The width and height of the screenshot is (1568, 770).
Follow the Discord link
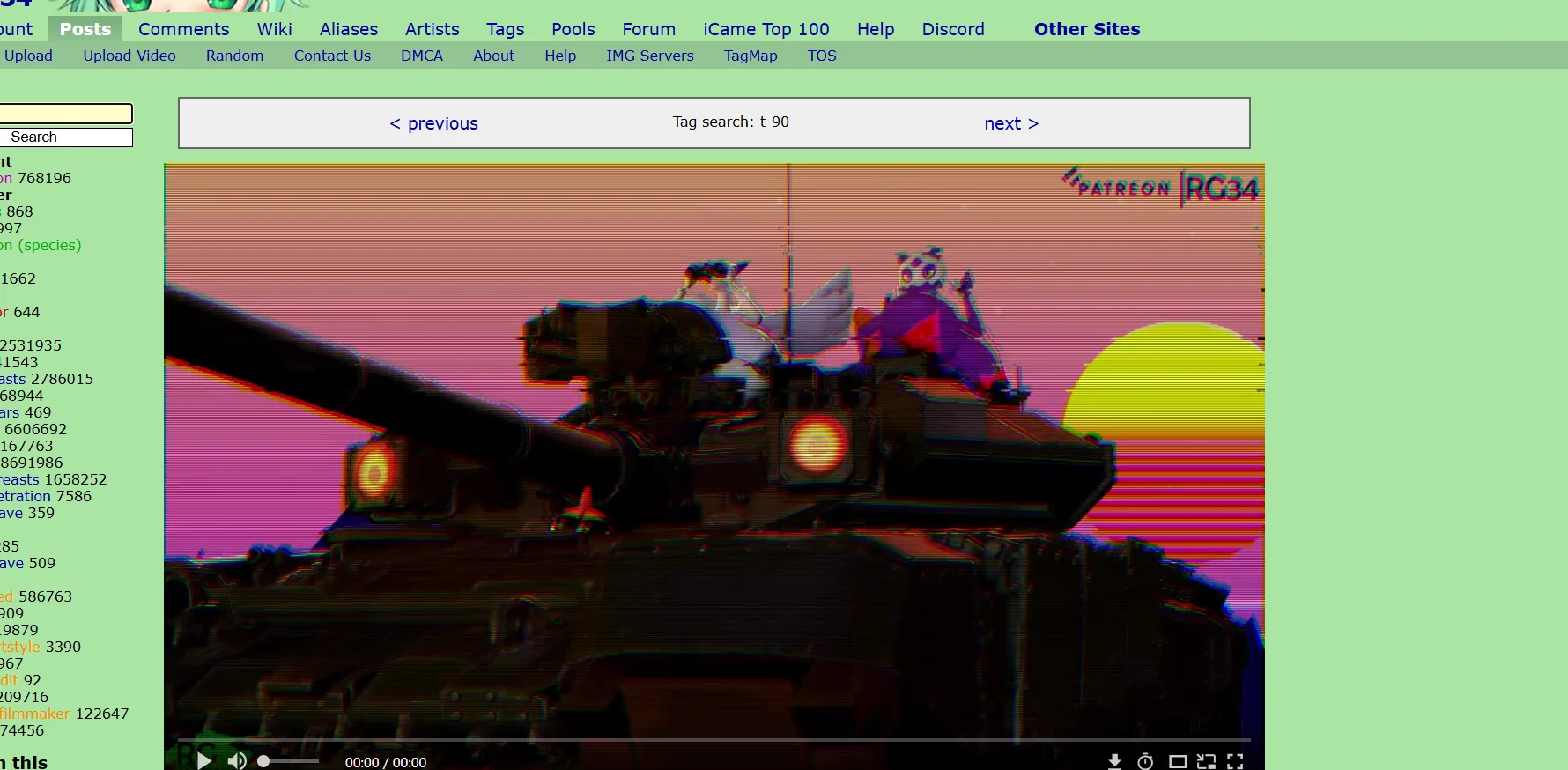953,29
